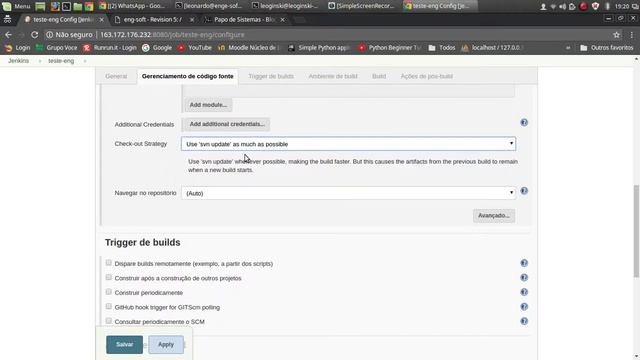640x360 pixels.
Task: Enable Consultar periodicamente o SCM checkbox
Action: (x=109, y=321)
